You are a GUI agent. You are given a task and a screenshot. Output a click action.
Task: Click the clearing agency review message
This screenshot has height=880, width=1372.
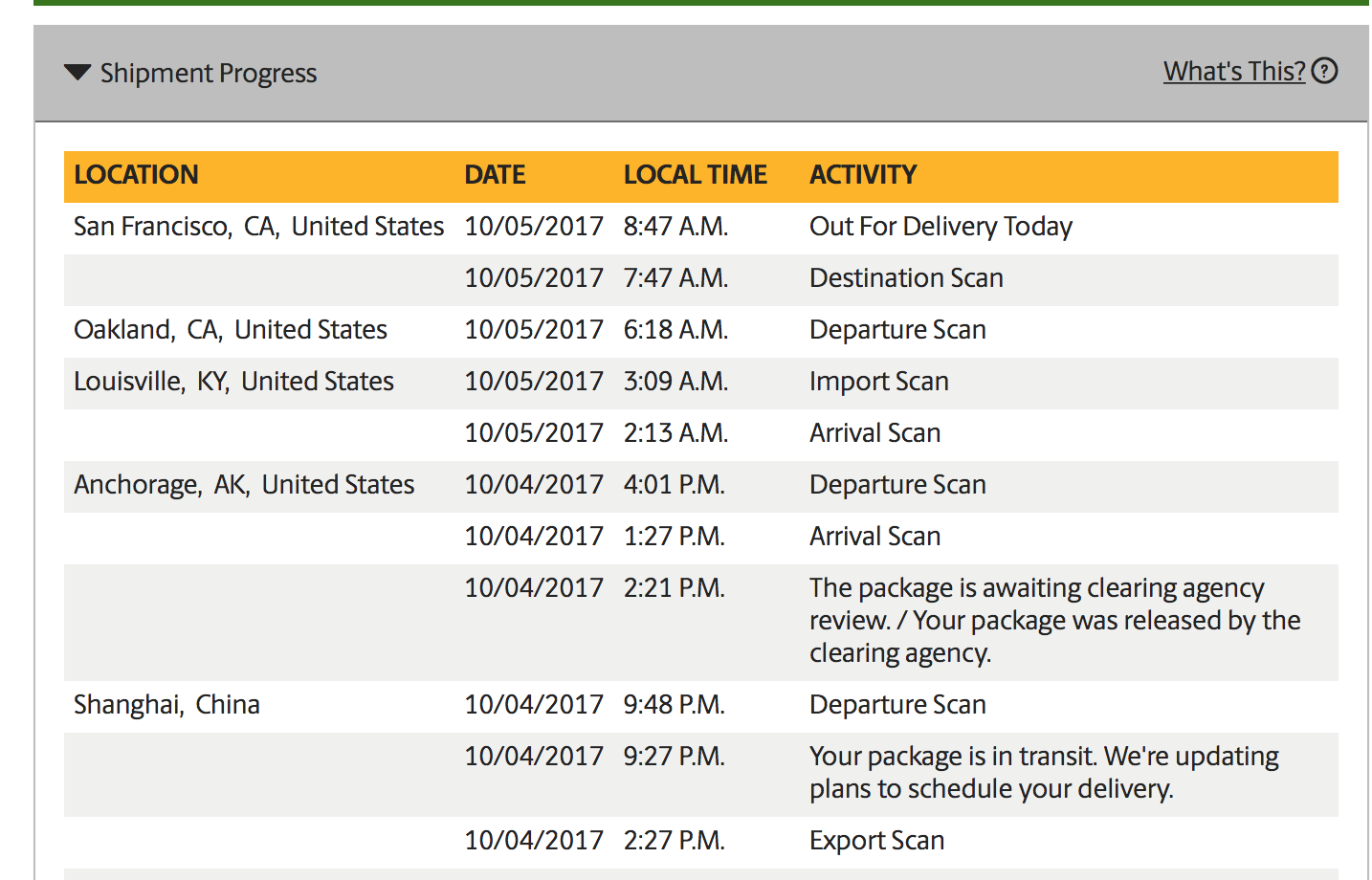click(x=1052, y=621)
